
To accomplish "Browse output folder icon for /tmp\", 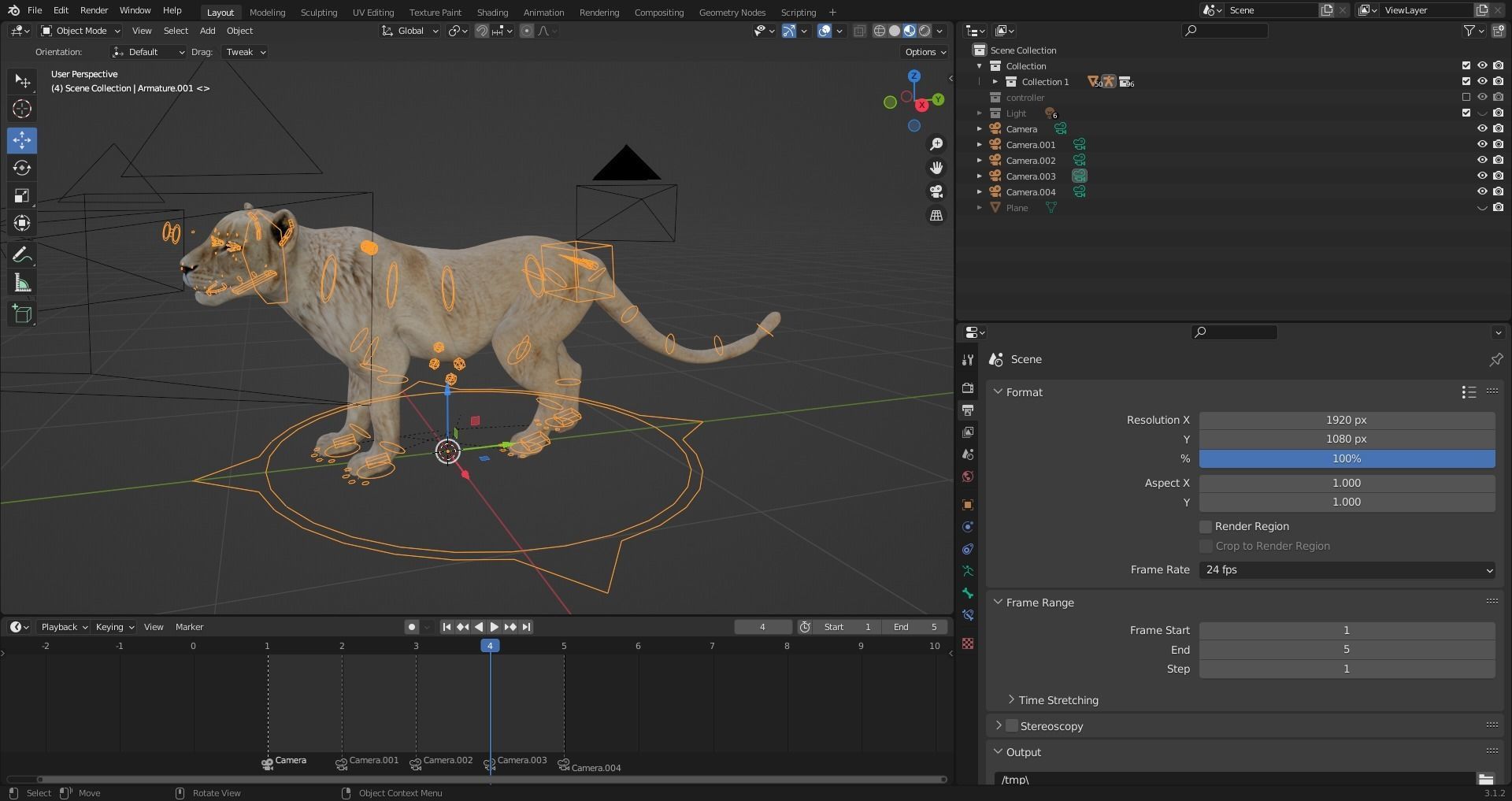I will [x=1485, y=779].
